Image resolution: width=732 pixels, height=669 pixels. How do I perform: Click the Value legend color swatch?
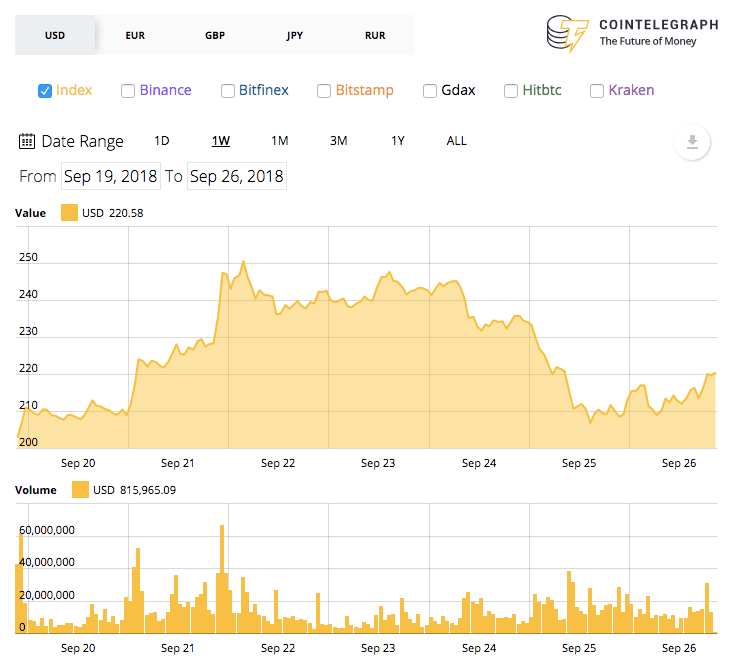(69, 212)
